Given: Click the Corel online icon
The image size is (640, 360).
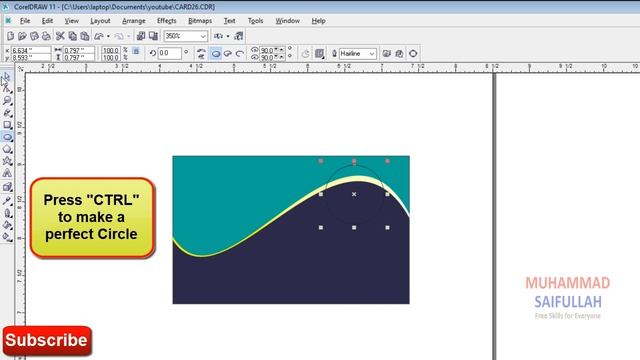Looking at the screenshot, I should click(x=239, y=36).
